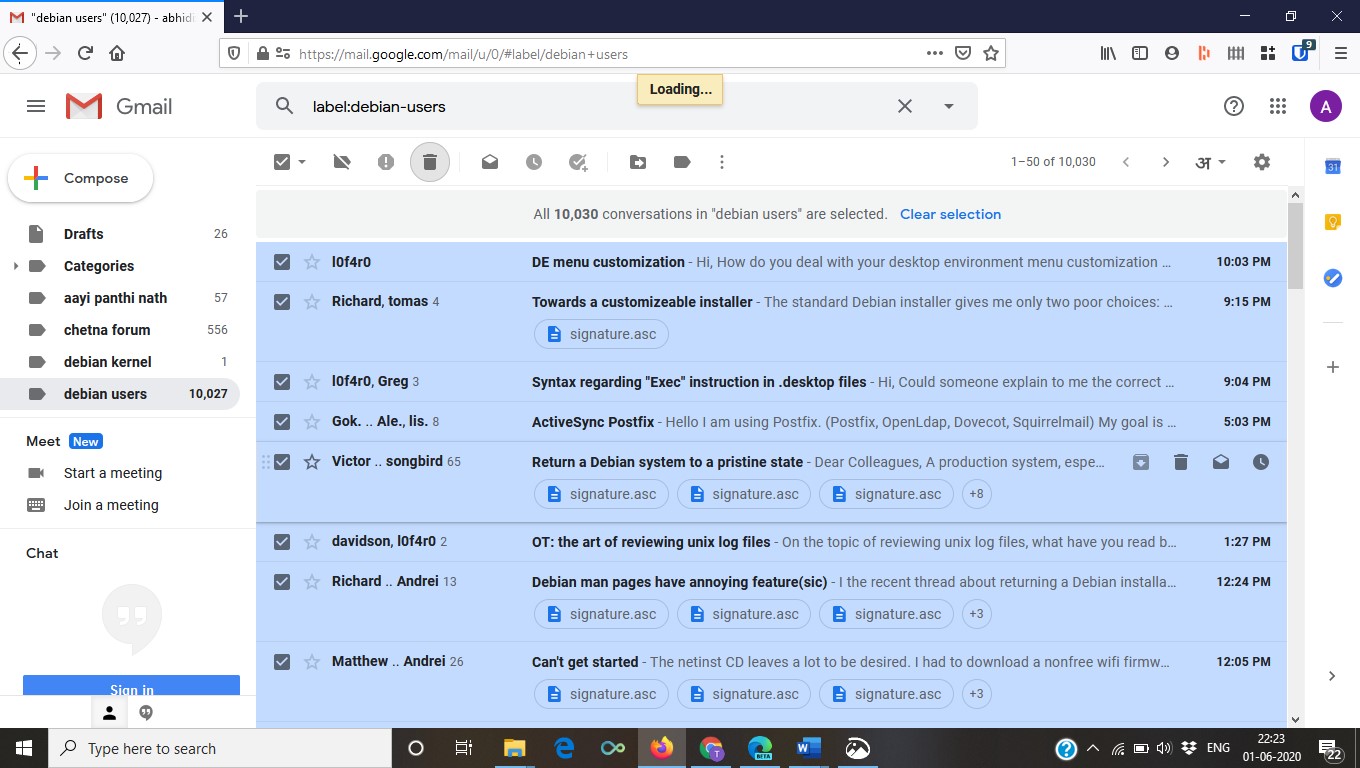Click the Compose button
This screenshot has height=768, width=1360.
click(80, 178)
